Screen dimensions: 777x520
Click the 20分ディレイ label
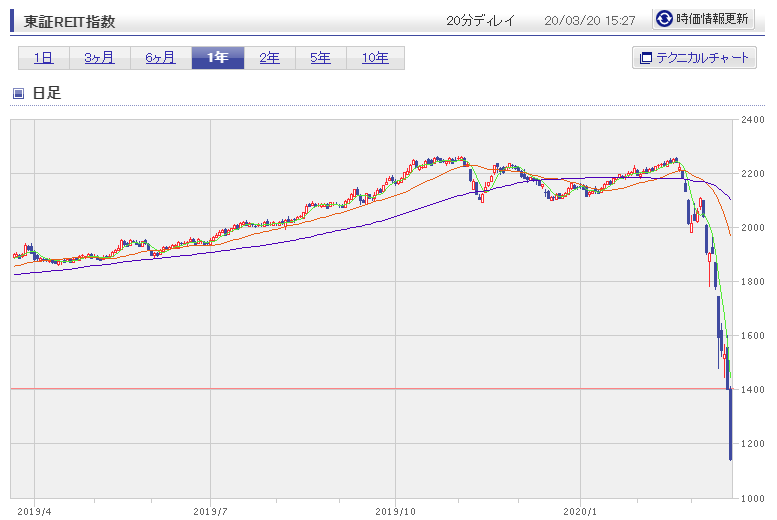tap(480, 21)
